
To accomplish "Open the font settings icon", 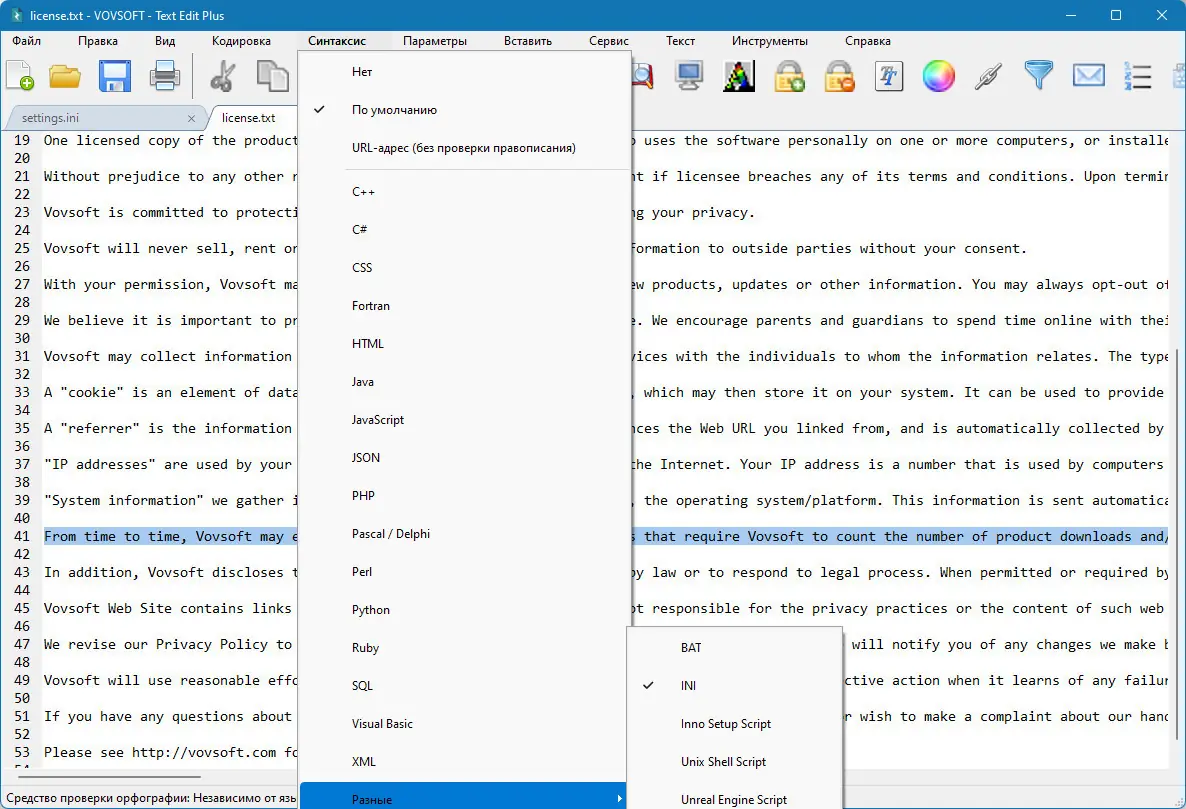I will (x=889, y=76).
